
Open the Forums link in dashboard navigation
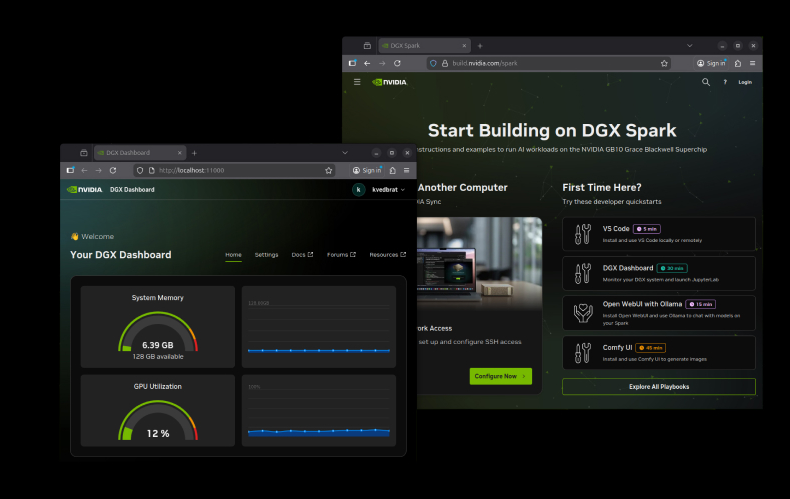coord(340,255)
